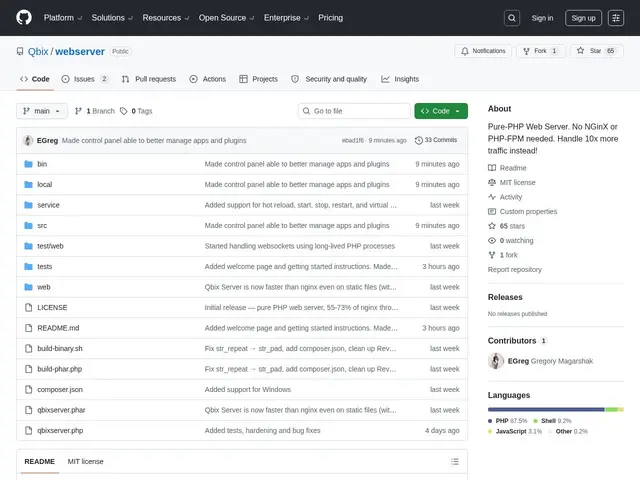Open the bin folder
This screenshot has width=640, height=480.
pos(42,164)
